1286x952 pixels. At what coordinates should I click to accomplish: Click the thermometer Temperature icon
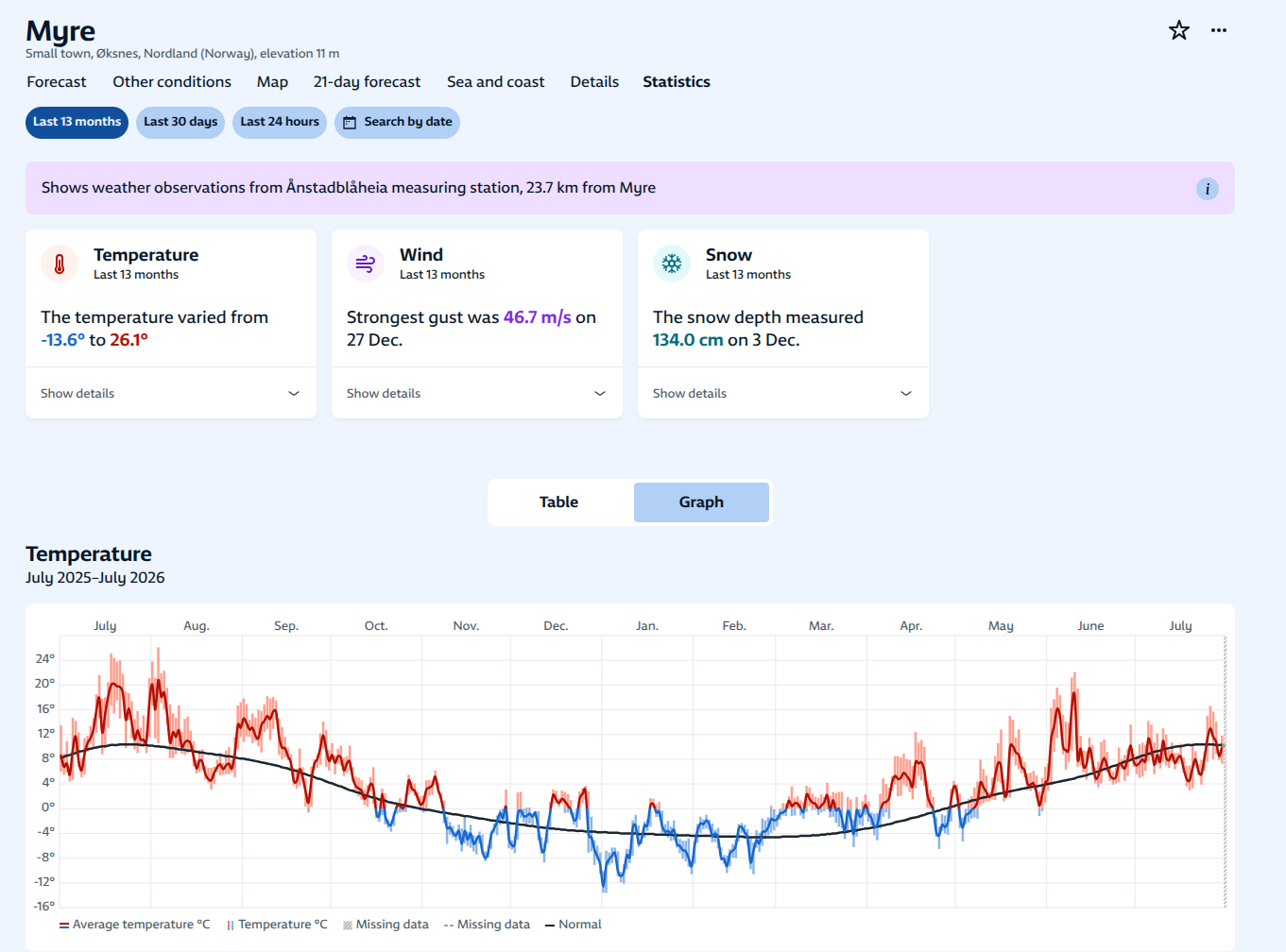coord(60,263)
